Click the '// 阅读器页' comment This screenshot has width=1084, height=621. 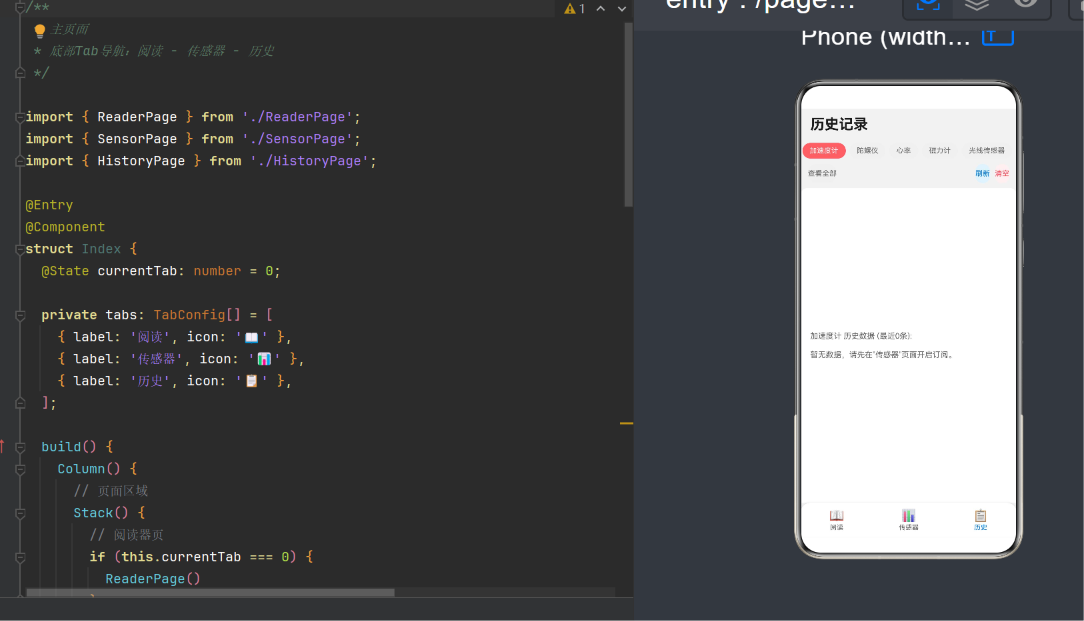pos(127,535)
